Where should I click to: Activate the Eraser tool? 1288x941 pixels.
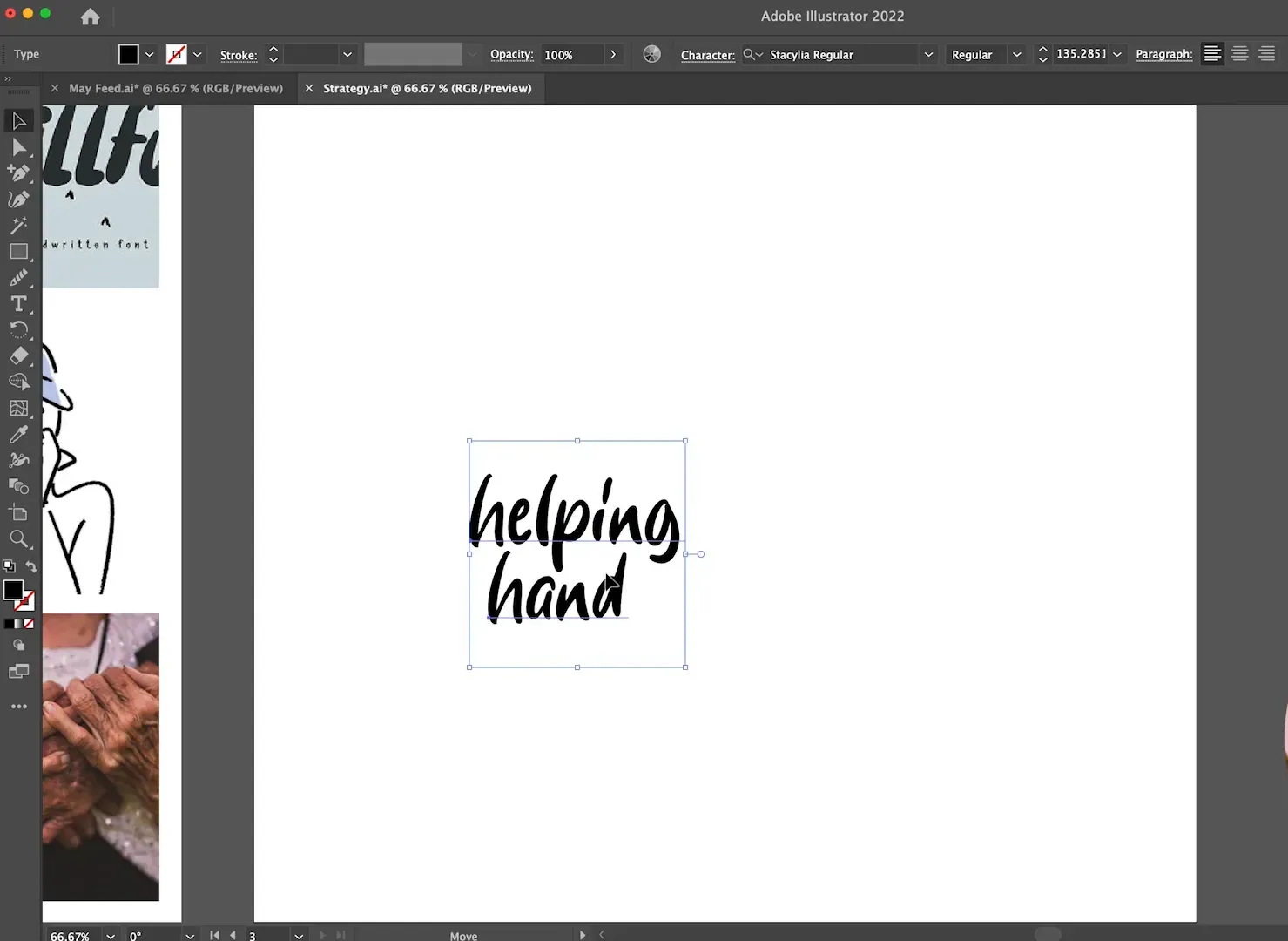pyautogui.click(x=19, y=355)
